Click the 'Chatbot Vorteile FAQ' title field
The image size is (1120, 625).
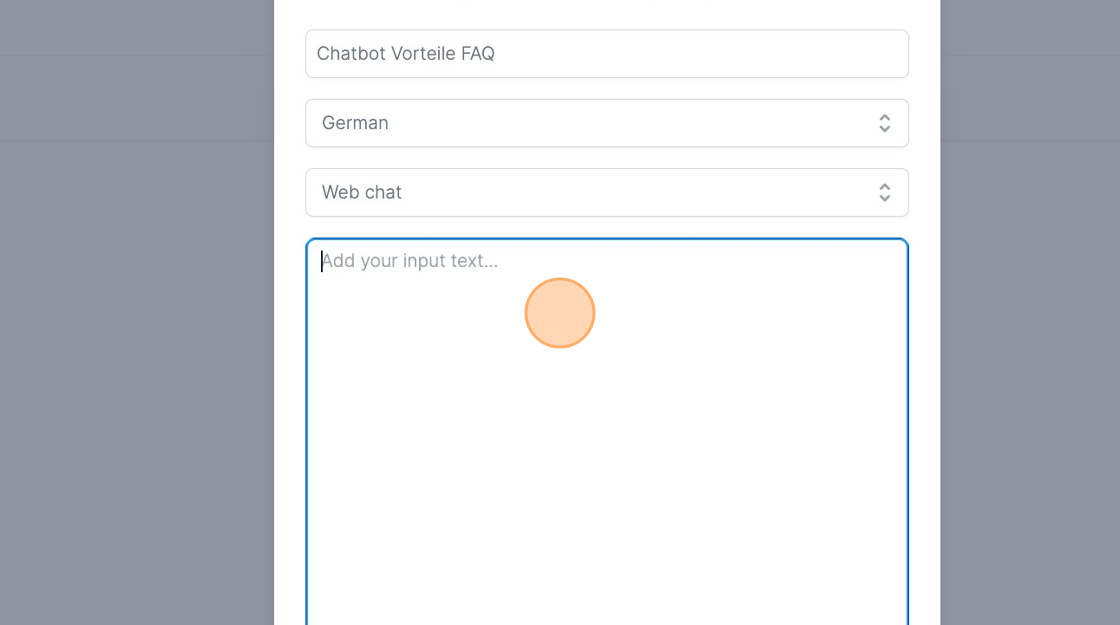coord(606,54)
